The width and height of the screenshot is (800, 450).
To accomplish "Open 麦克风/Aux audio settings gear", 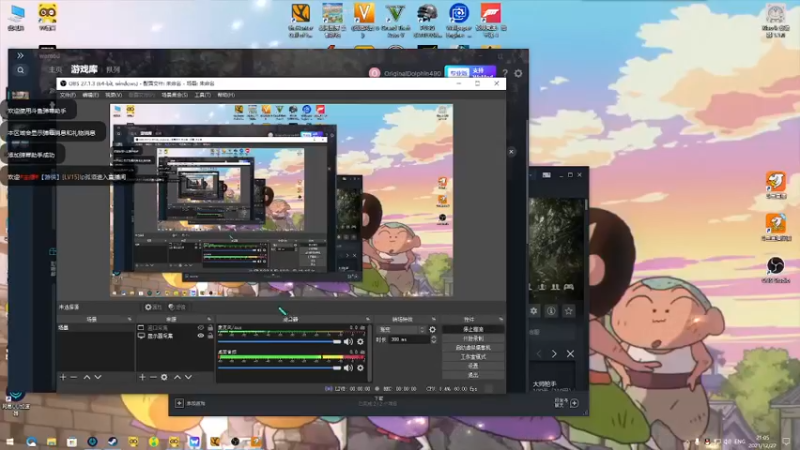I will click(360, 341).
